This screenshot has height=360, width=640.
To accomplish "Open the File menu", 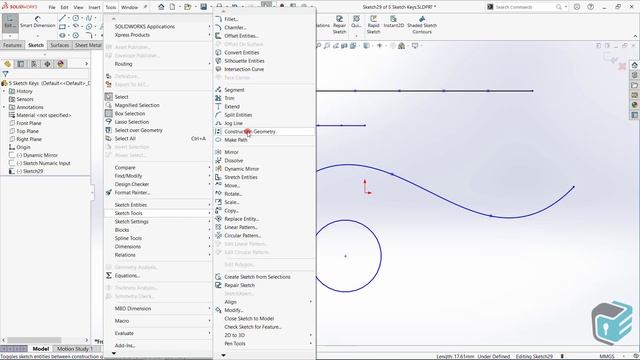I will 52,7.
